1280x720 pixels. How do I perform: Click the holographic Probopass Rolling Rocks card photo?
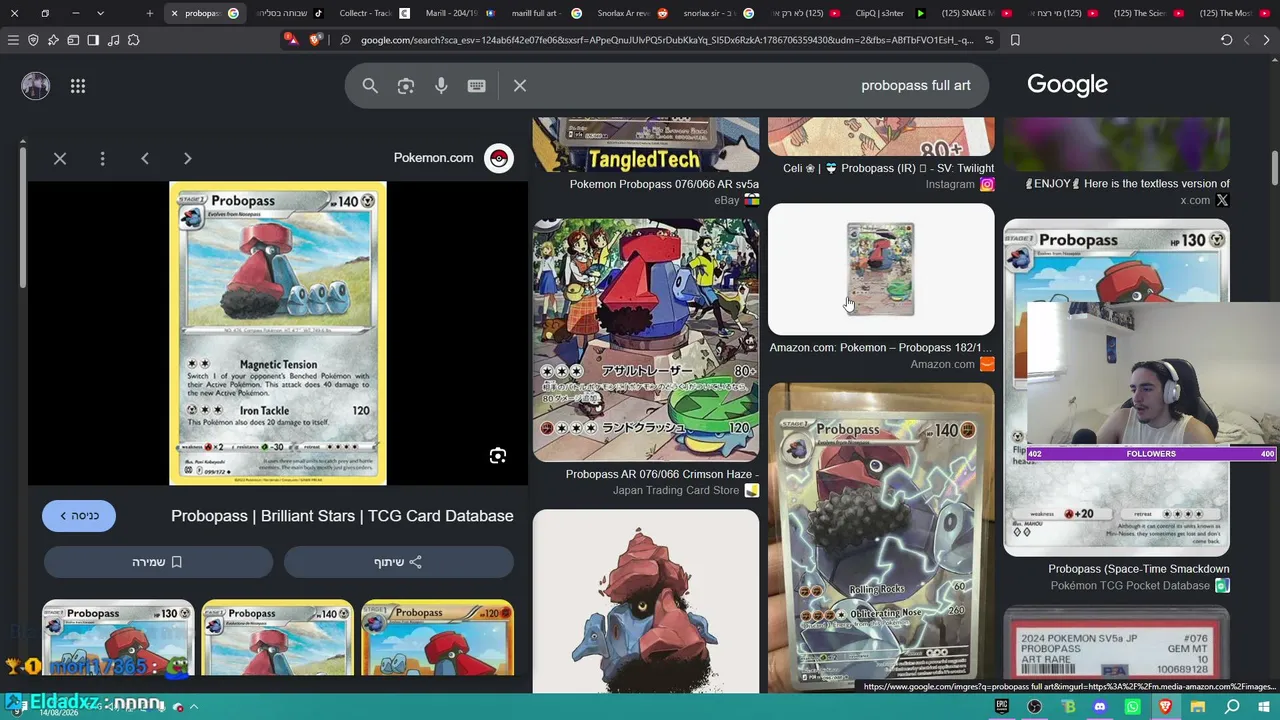pyautogui.click(x=881, y=537)
